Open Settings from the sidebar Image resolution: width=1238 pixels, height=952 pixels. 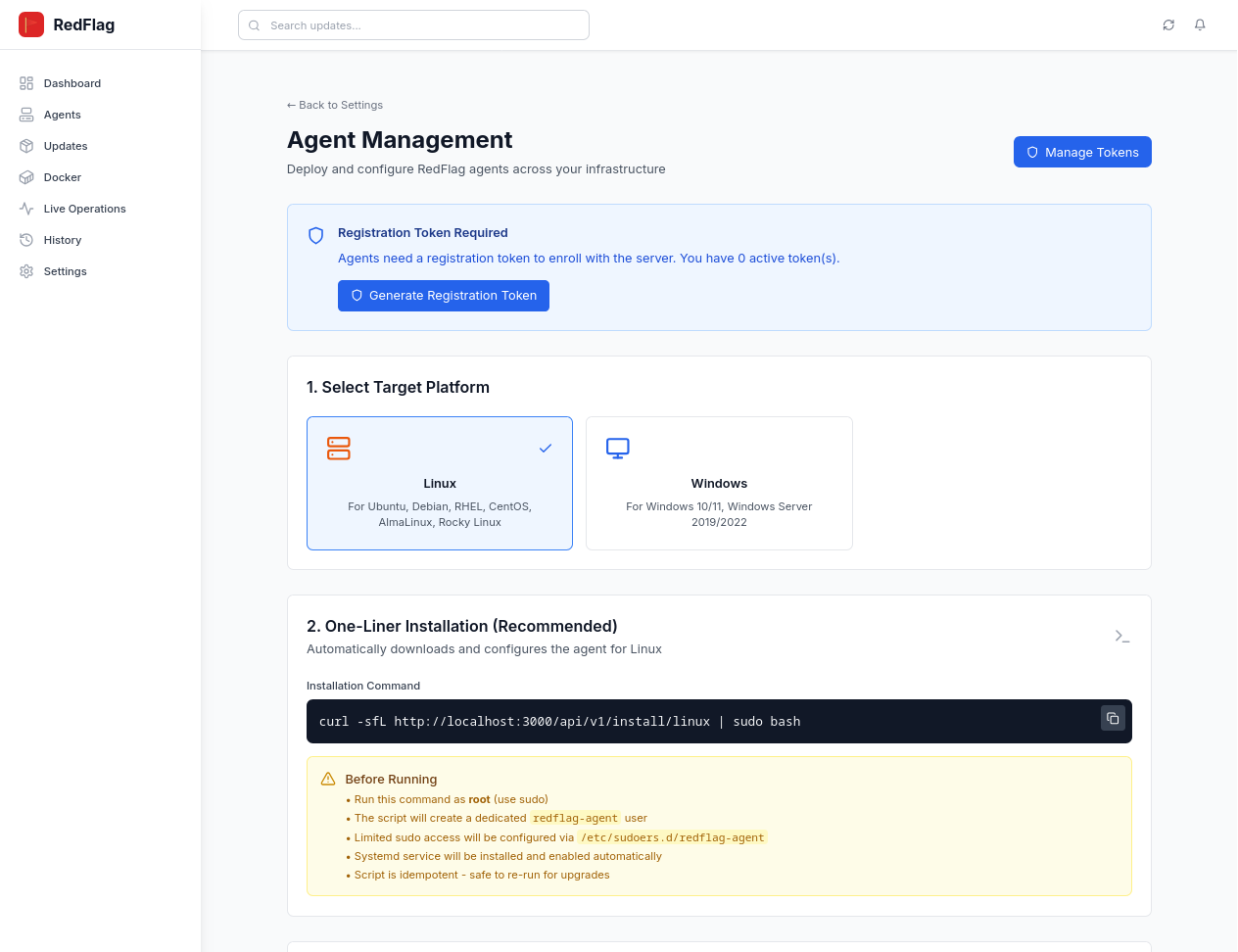(x=65, y=271)
